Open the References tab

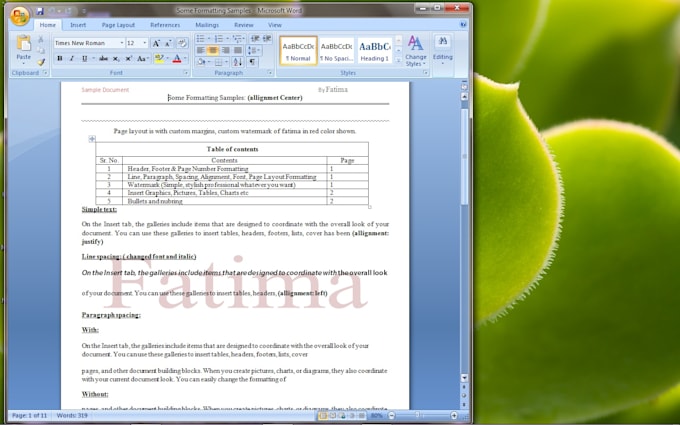point(165,25)
